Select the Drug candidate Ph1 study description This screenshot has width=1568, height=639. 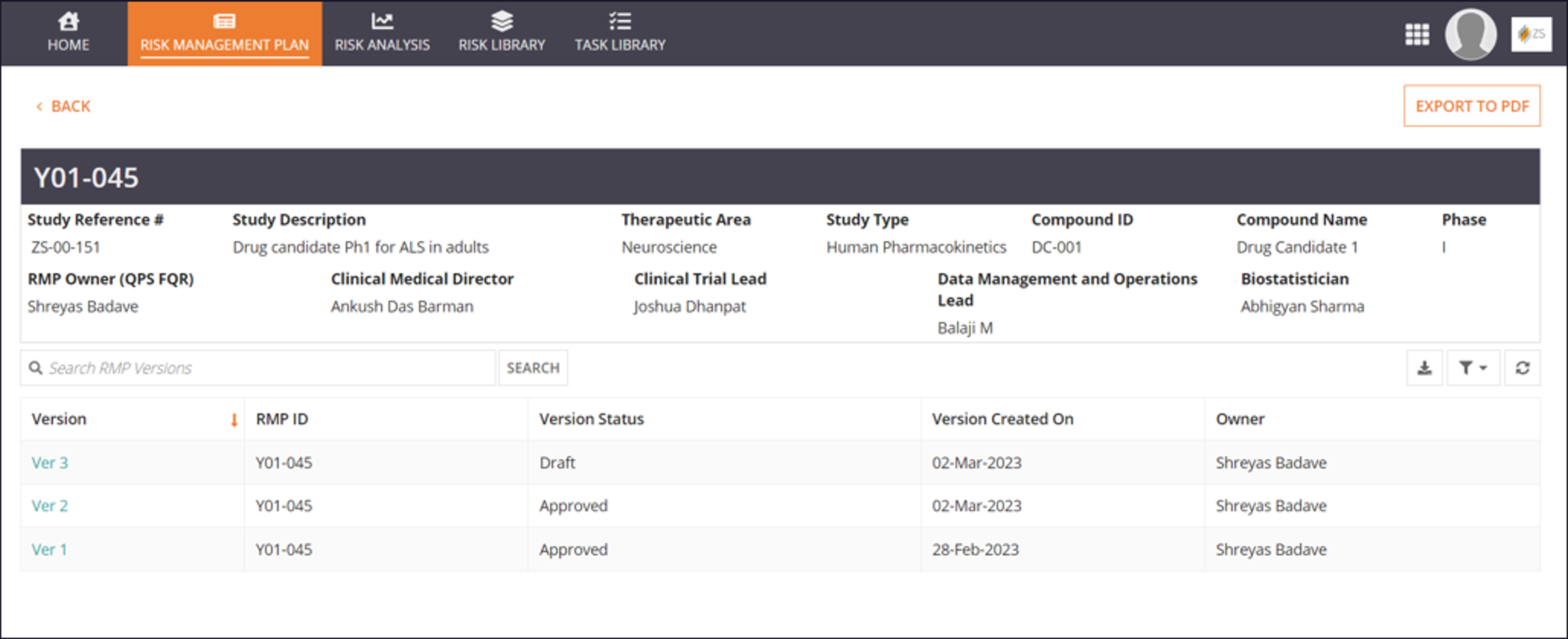coord(360,247)
